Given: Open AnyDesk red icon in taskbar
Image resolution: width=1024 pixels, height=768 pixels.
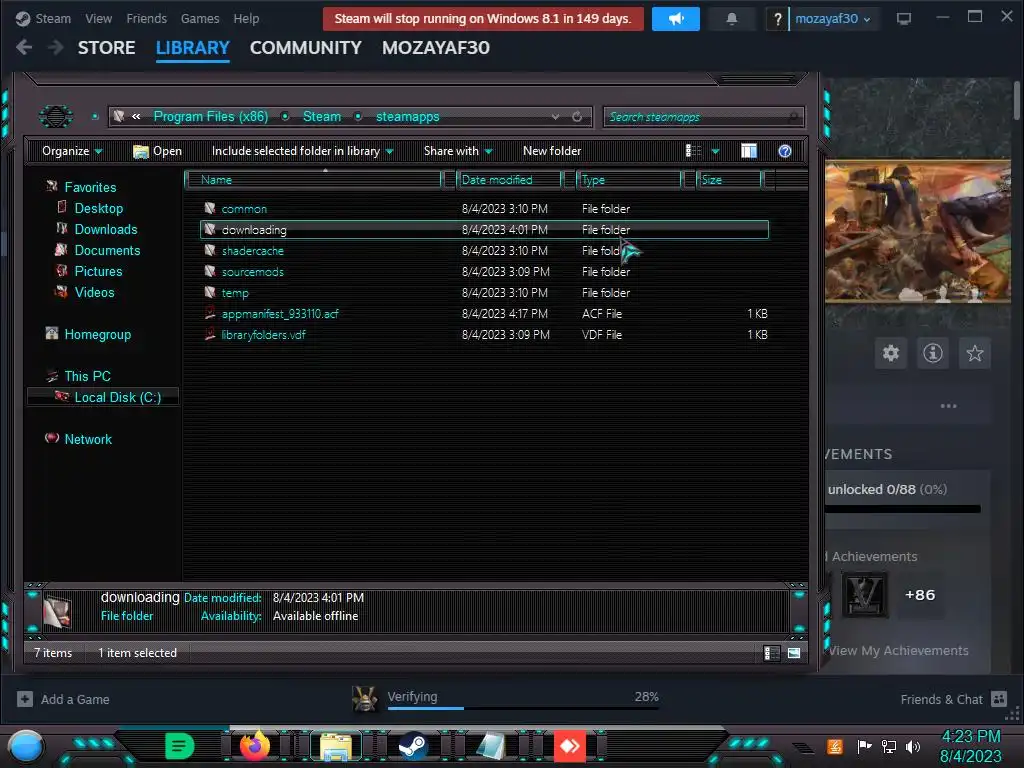Looking at the screenshot, I should [x=569, y=746].
